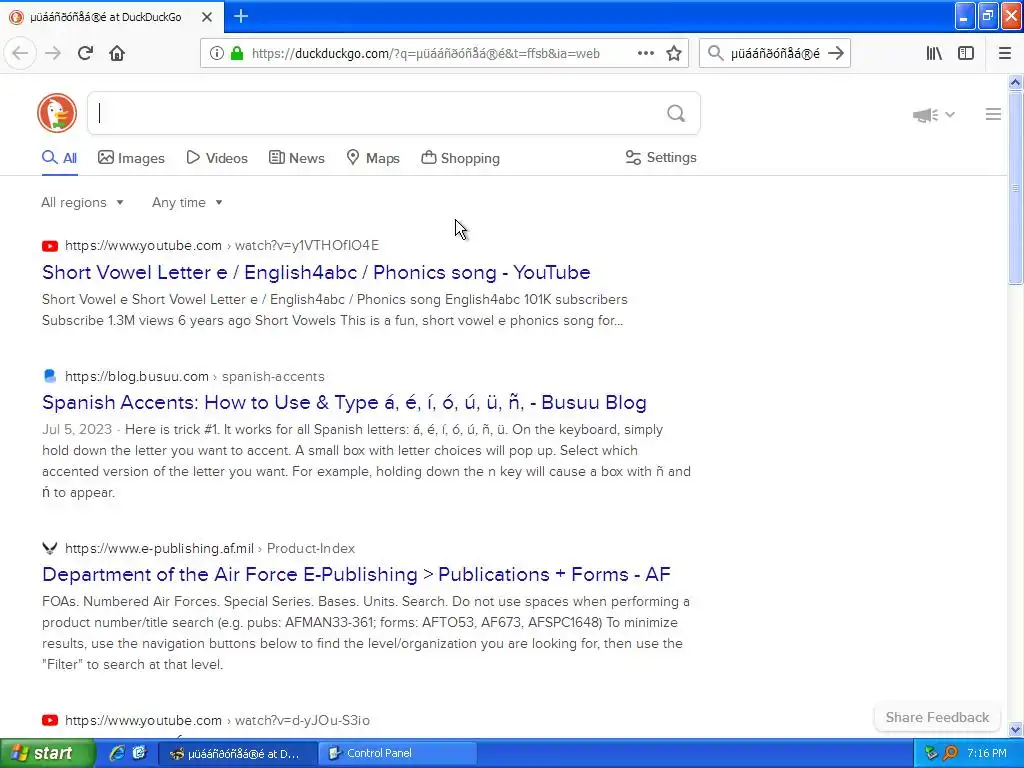Viewport: 1024px width, 768px height.
Task: Close the DuckDuckGo tab
Action: (207, 17)
